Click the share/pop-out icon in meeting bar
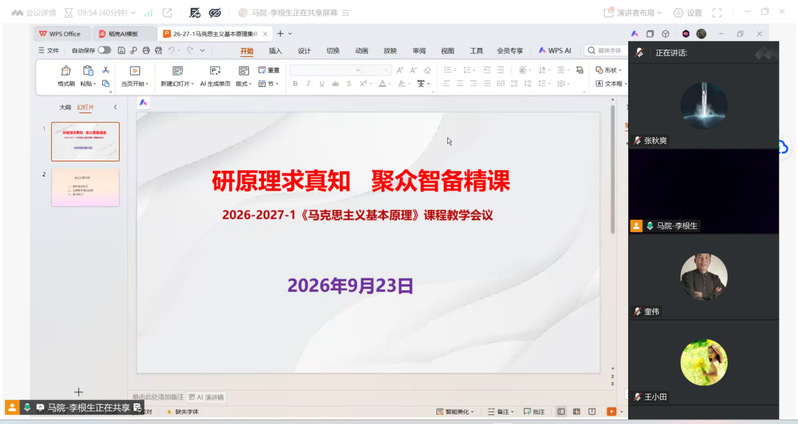 pos(167,13)
